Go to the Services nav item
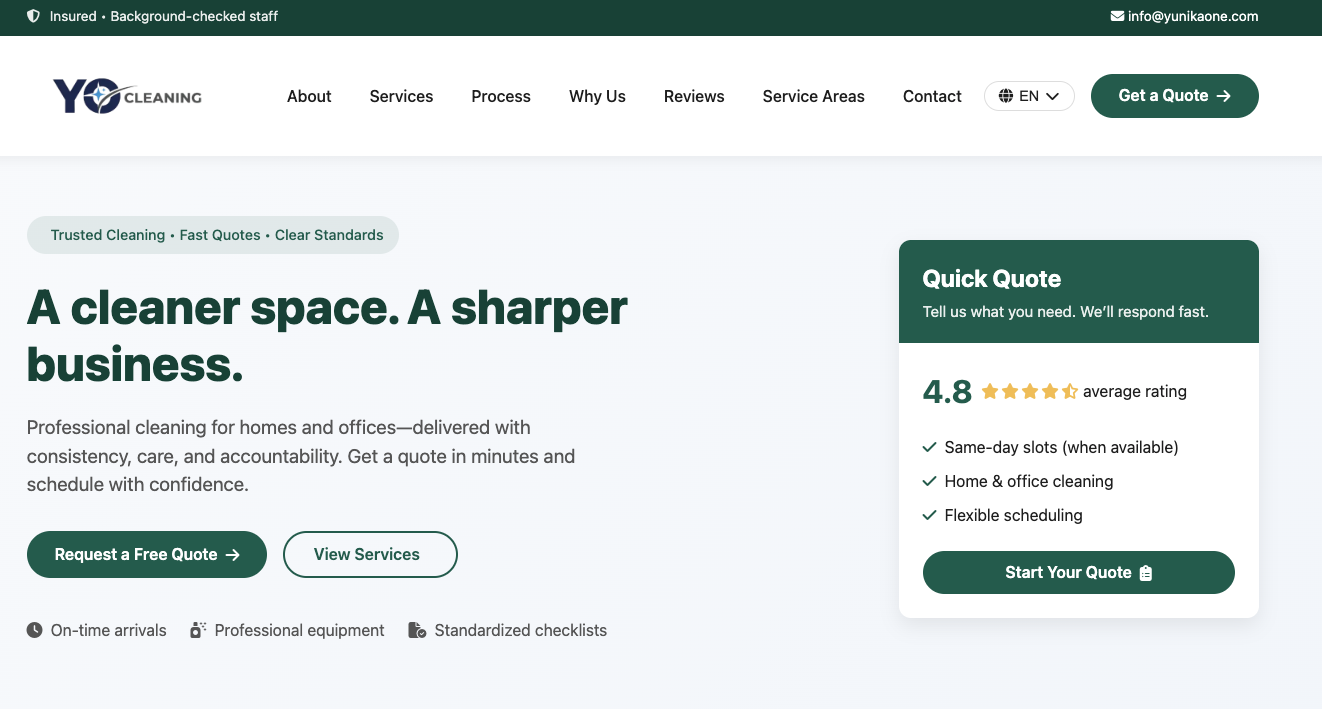This screenshot has height=709, width=1322. [x=401, y=96]
